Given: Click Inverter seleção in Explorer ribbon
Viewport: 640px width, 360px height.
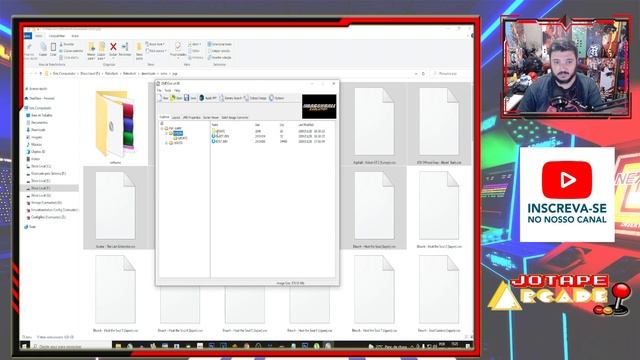Looking at the screenshot, I should click(220, 58).
